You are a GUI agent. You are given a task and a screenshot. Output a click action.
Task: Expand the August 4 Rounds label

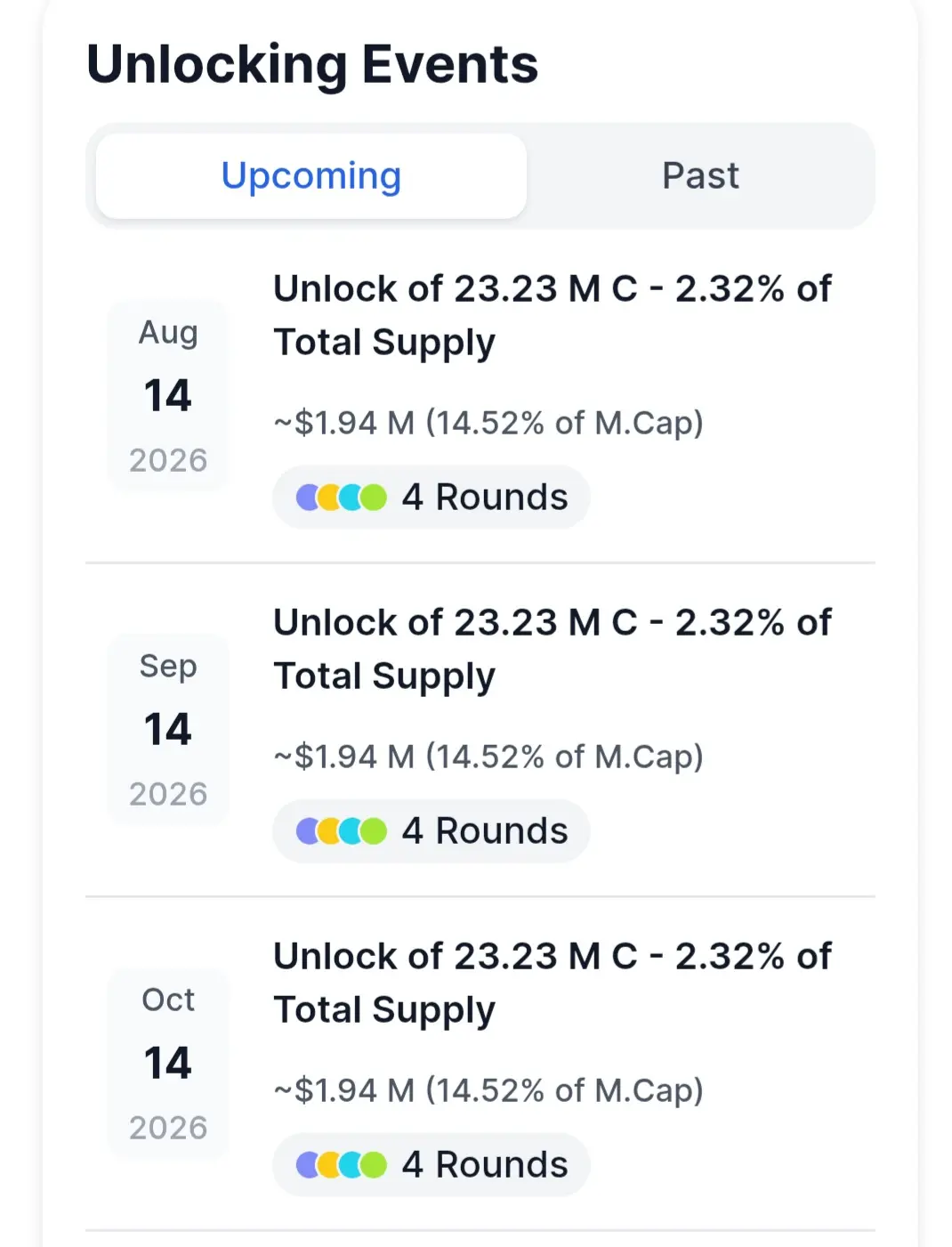coord(484,498)
